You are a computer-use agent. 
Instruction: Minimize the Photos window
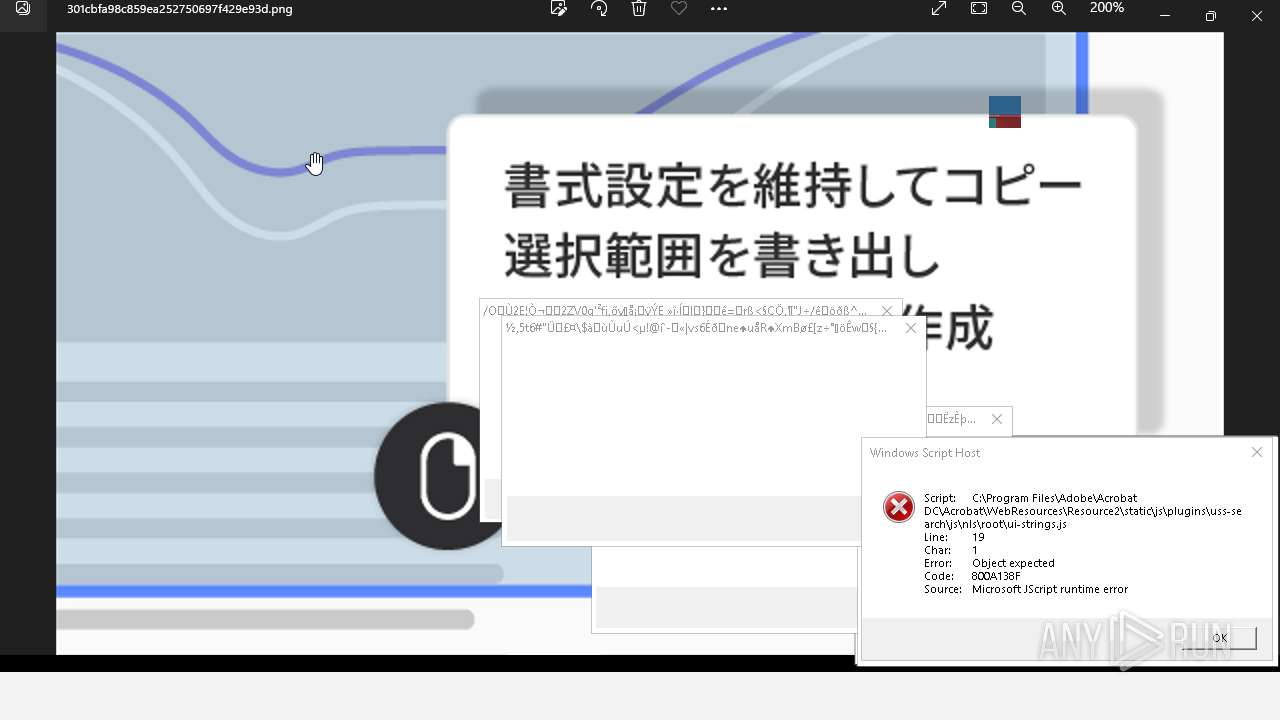click(x=1165, y=15)
